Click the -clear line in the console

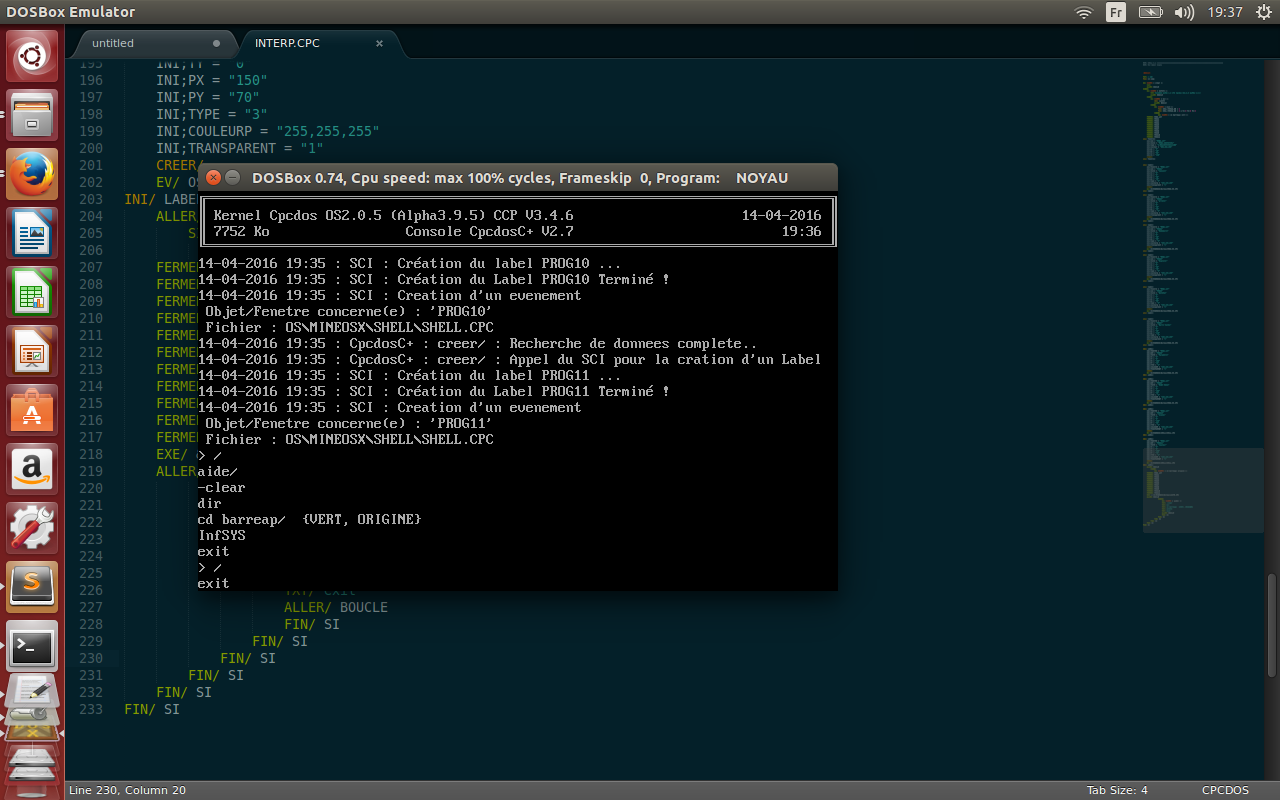point(221,487)
